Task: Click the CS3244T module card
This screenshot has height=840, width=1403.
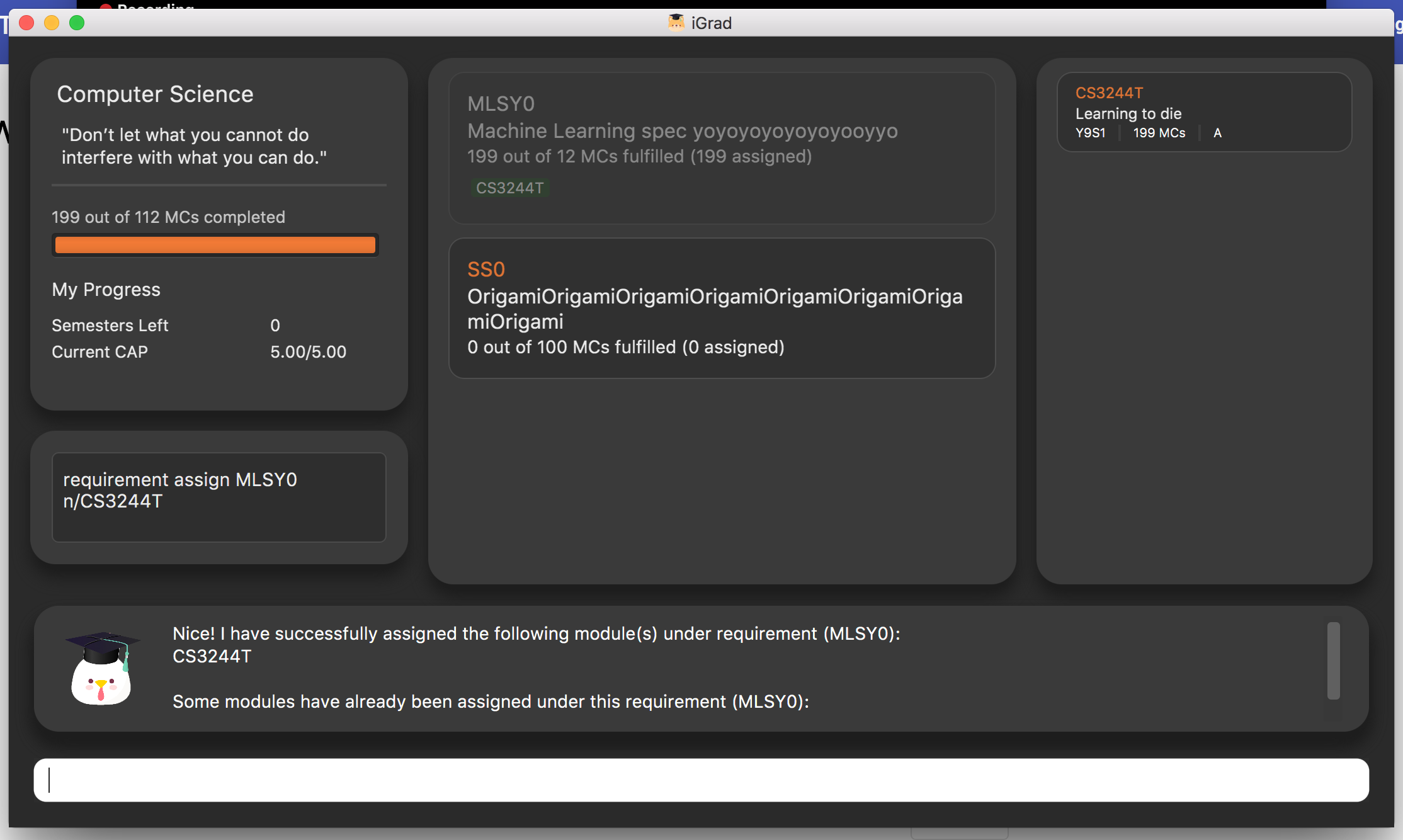Action: (1203, 112)
